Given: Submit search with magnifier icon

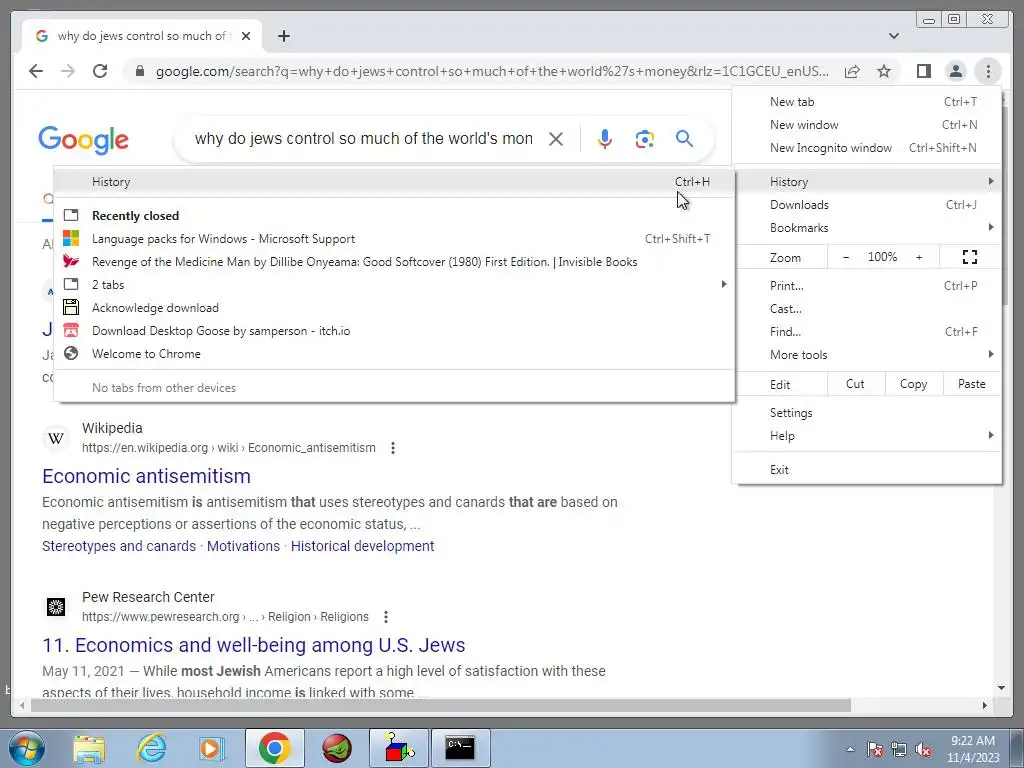Looking at the screenshot, I should (684, 138).
